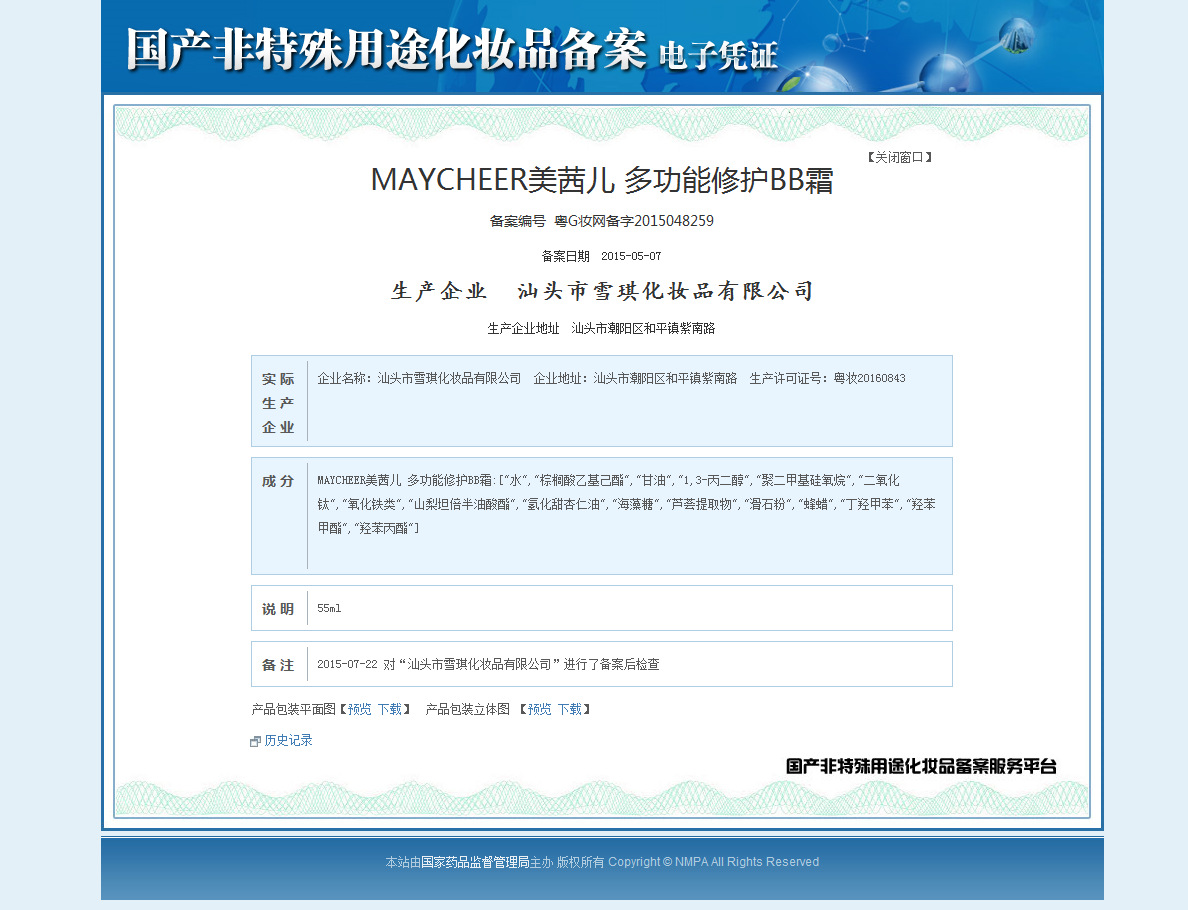Click 国产非特殊用途化妆品备案服务平台 footer stamp text
Viewport: 1188px width, 910px height.
(921, 766)
